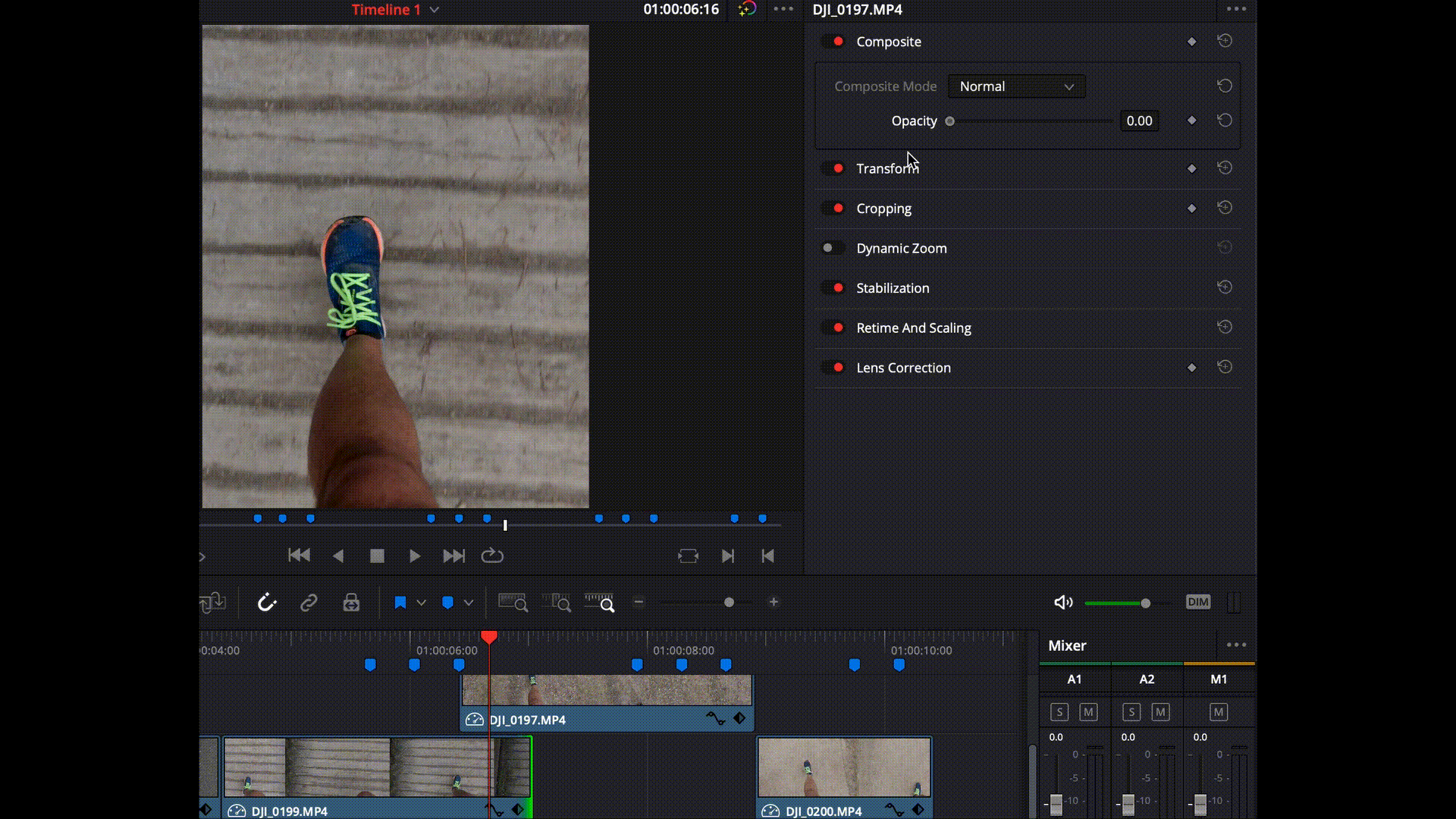
Task: Open inspector options three-dot menu
Action: point(1236,9)
